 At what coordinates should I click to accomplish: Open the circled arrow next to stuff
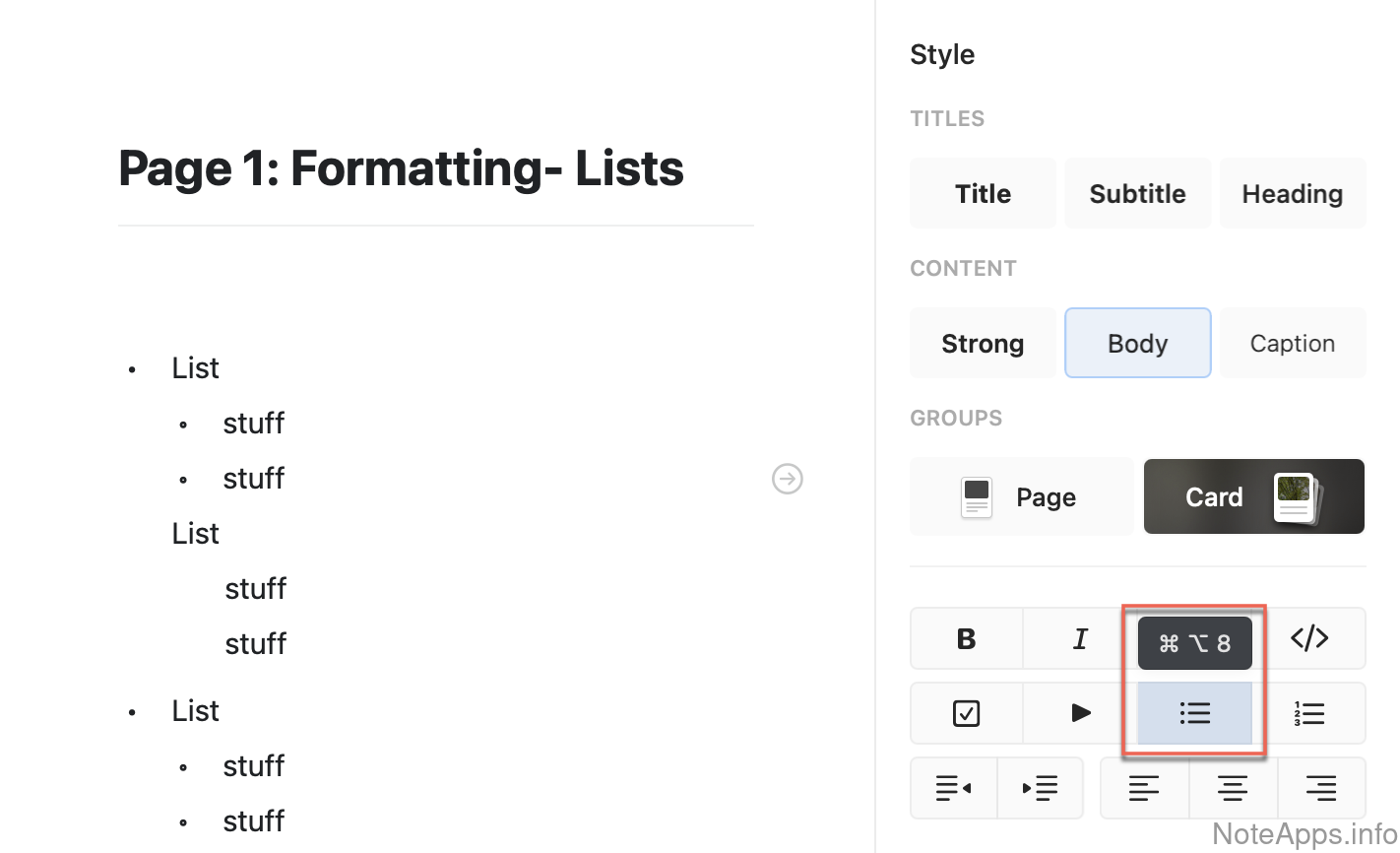pos(788,479)
